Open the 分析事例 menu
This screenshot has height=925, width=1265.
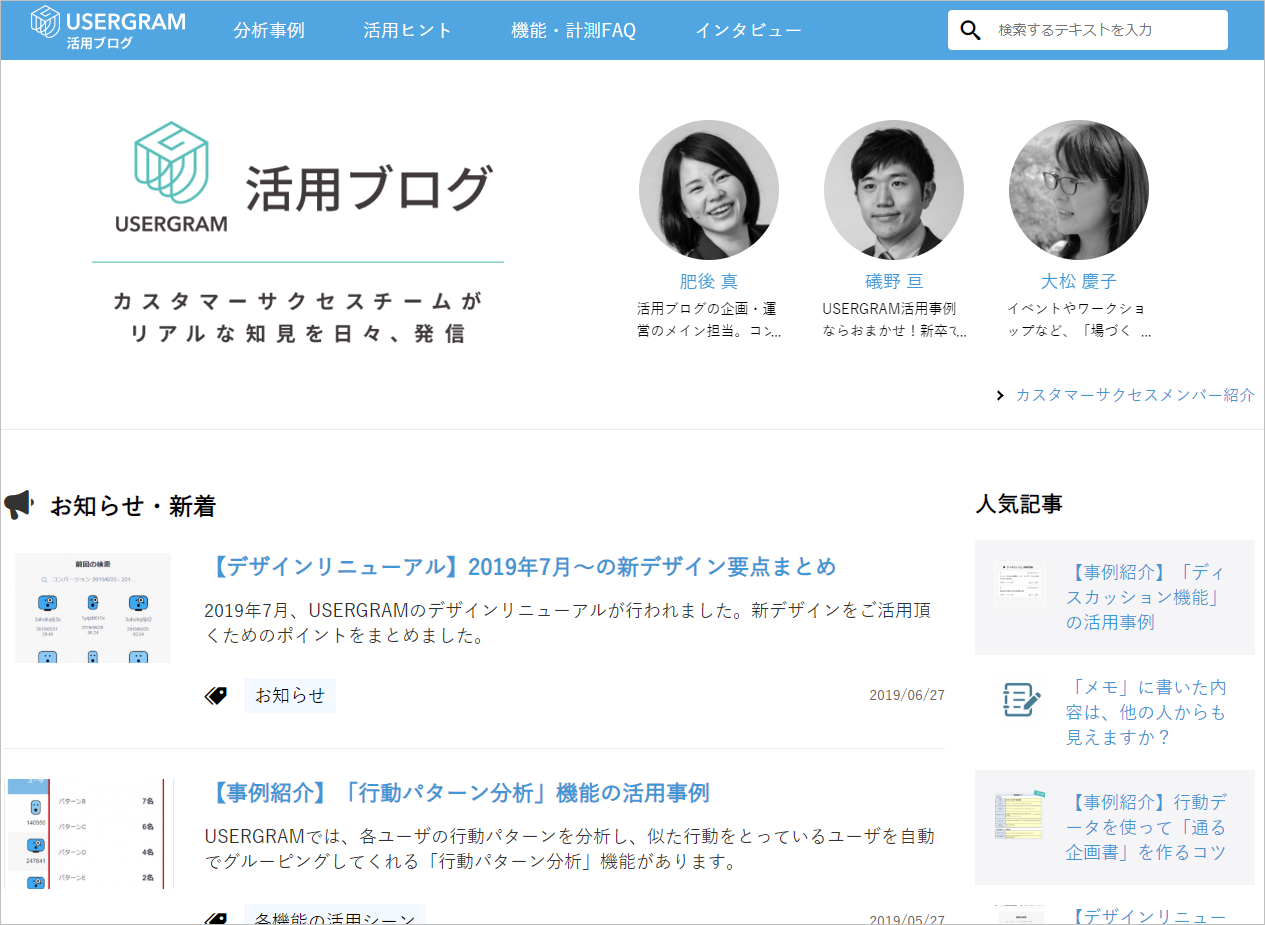269,30
